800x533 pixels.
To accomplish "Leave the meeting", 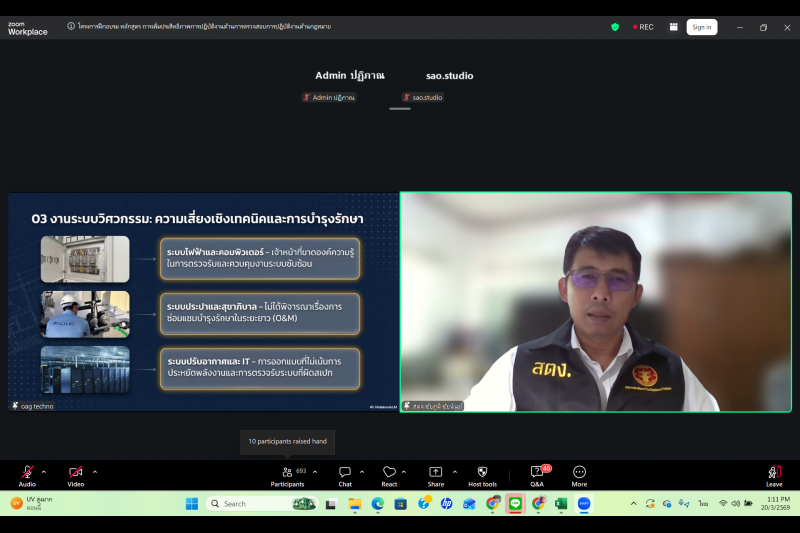I will (x=774, y=474).
